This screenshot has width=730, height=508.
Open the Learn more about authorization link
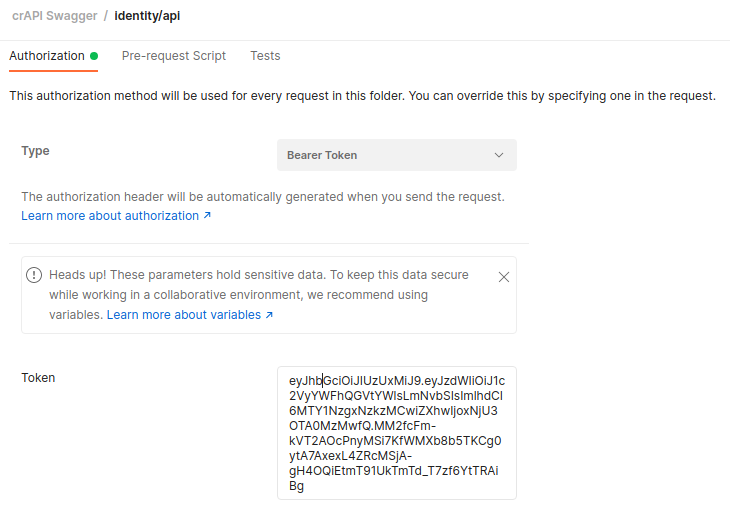110,216
